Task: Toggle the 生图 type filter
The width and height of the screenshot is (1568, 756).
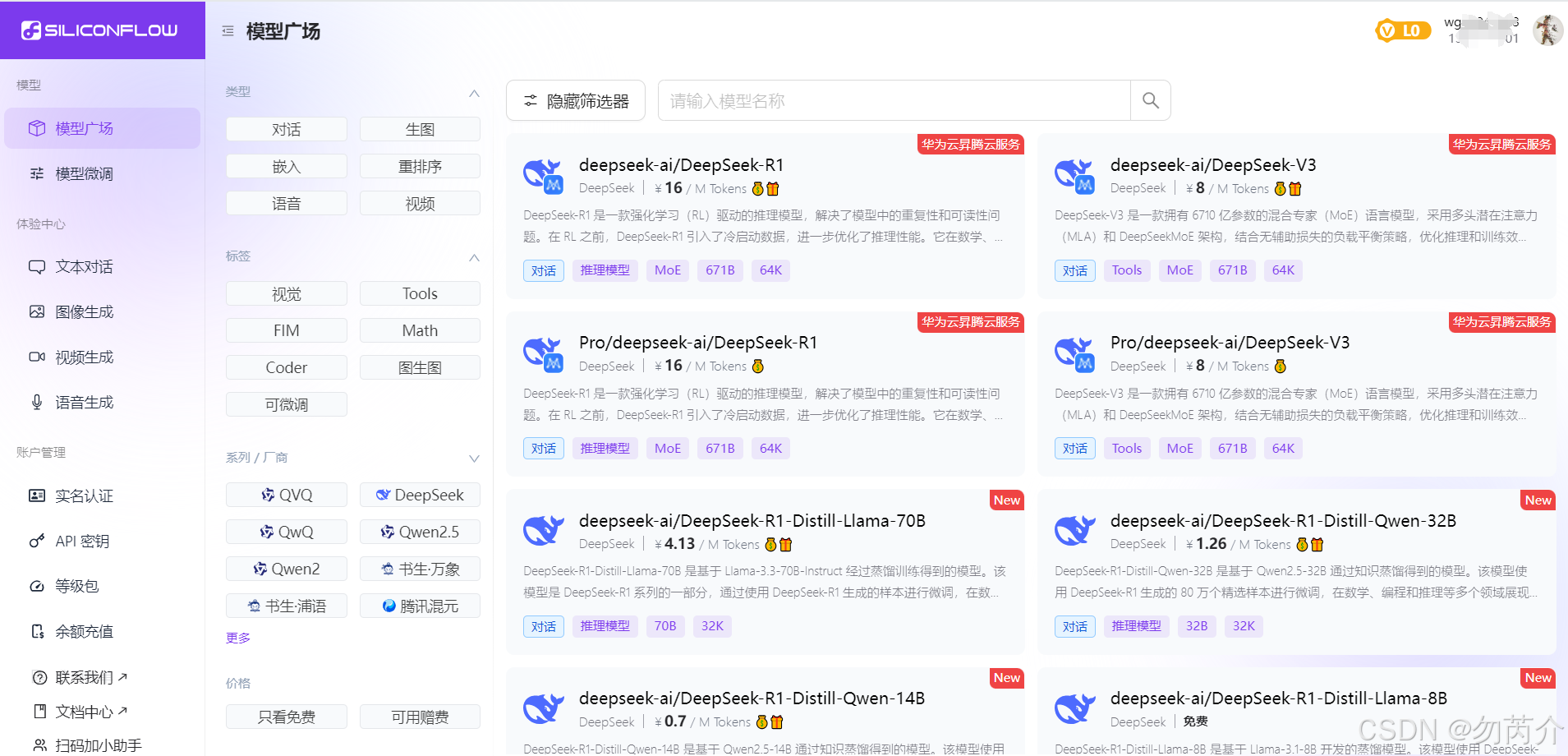Action: point(420,129)
